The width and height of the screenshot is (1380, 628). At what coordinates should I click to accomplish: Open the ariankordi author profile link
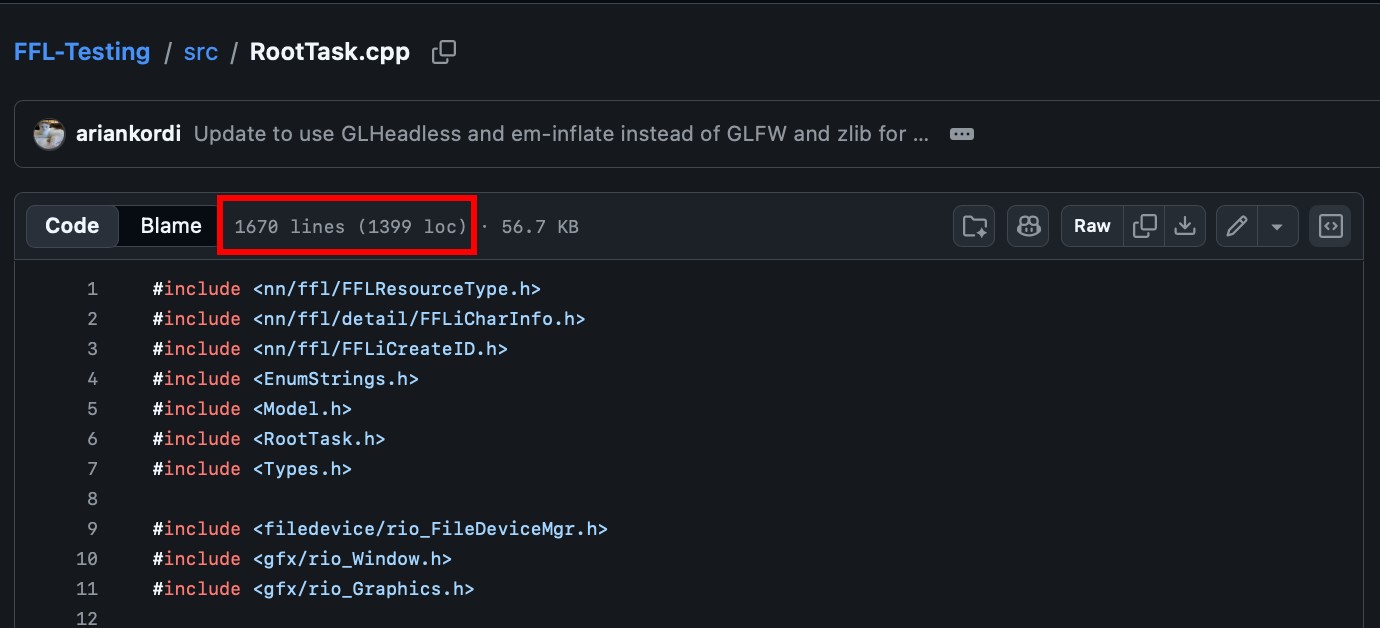pos(128,134)
